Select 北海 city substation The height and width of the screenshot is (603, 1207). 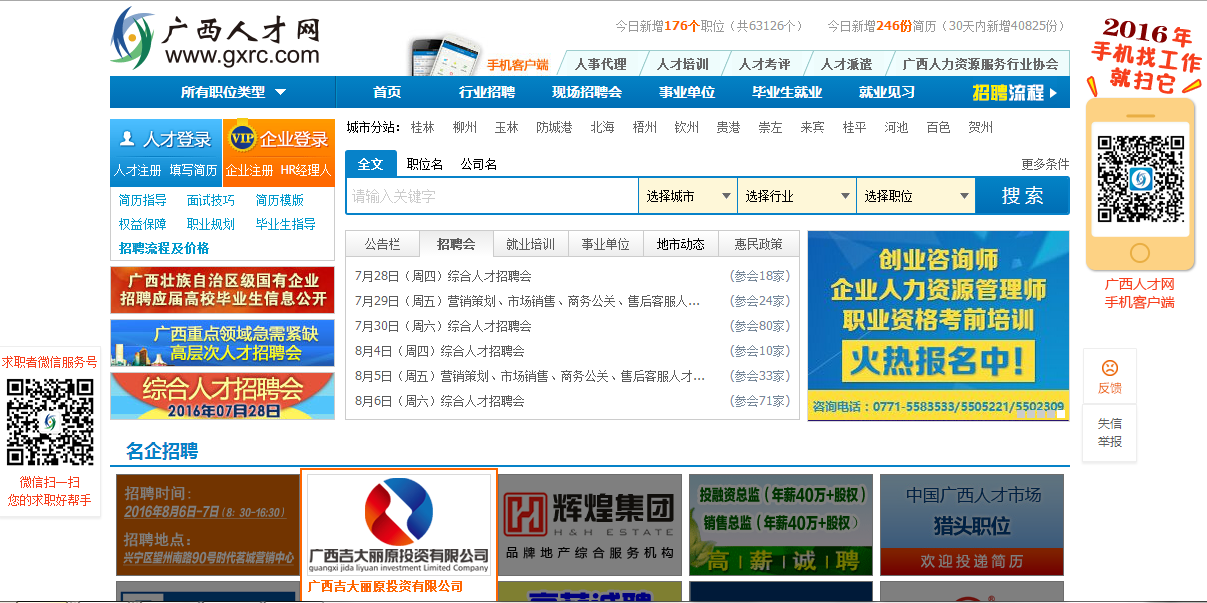(603, 128)
